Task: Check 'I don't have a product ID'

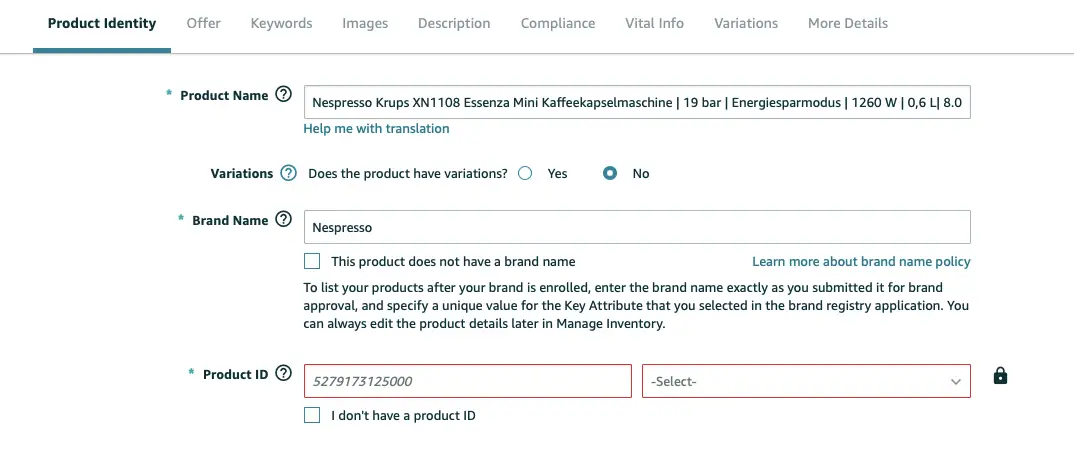Action: [312, 415]
